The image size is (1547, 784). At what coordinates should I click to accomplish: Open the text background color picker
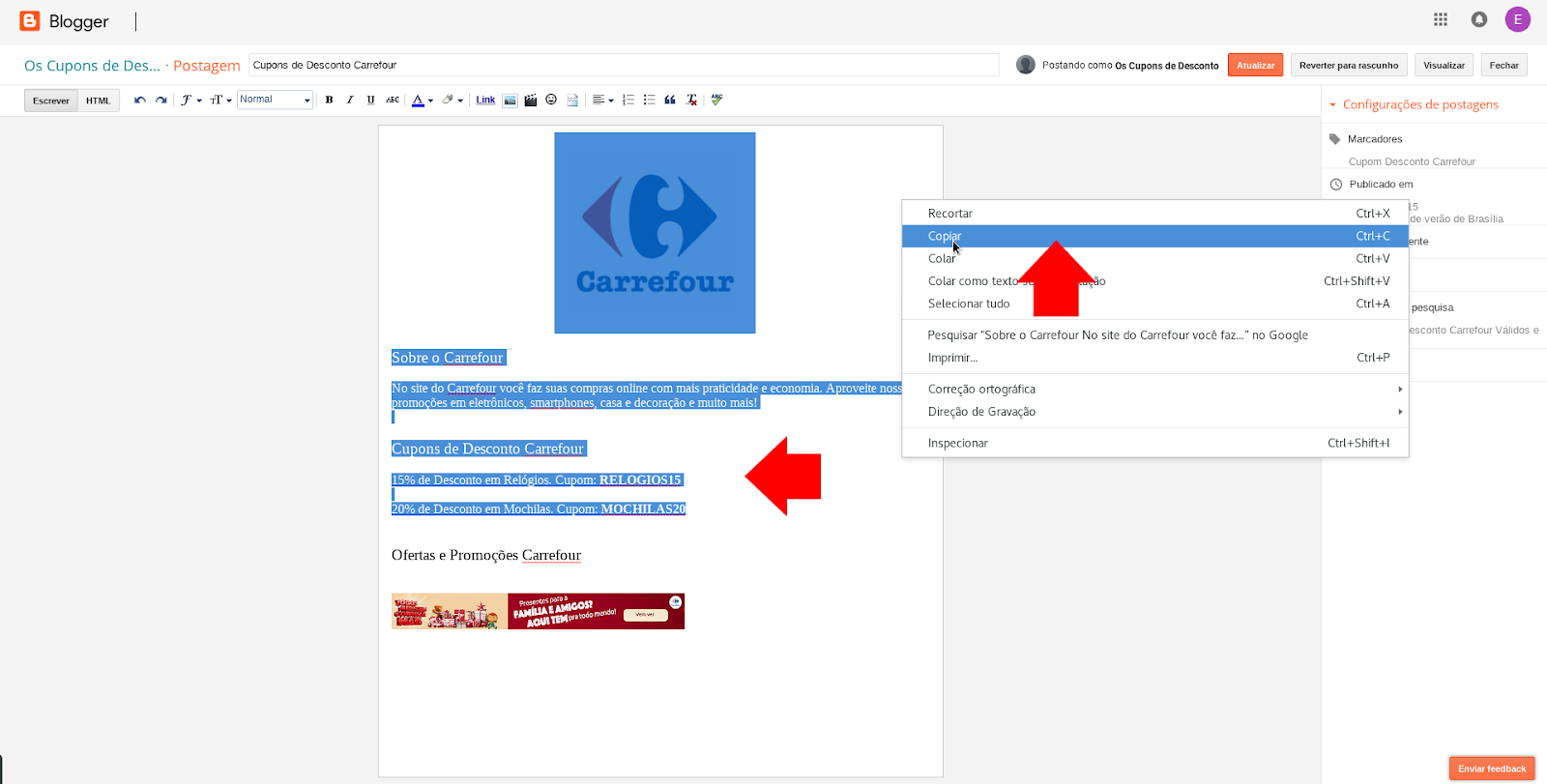tap(452, 100)
